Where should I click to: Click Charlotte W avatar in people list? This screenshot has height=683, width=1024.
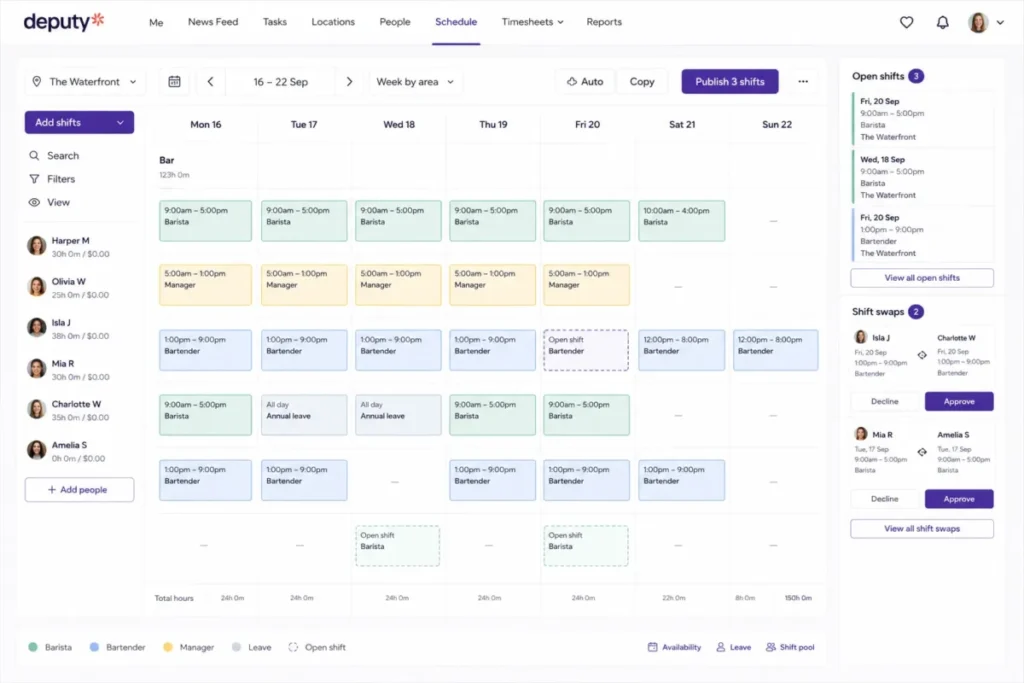pos(37,410)
